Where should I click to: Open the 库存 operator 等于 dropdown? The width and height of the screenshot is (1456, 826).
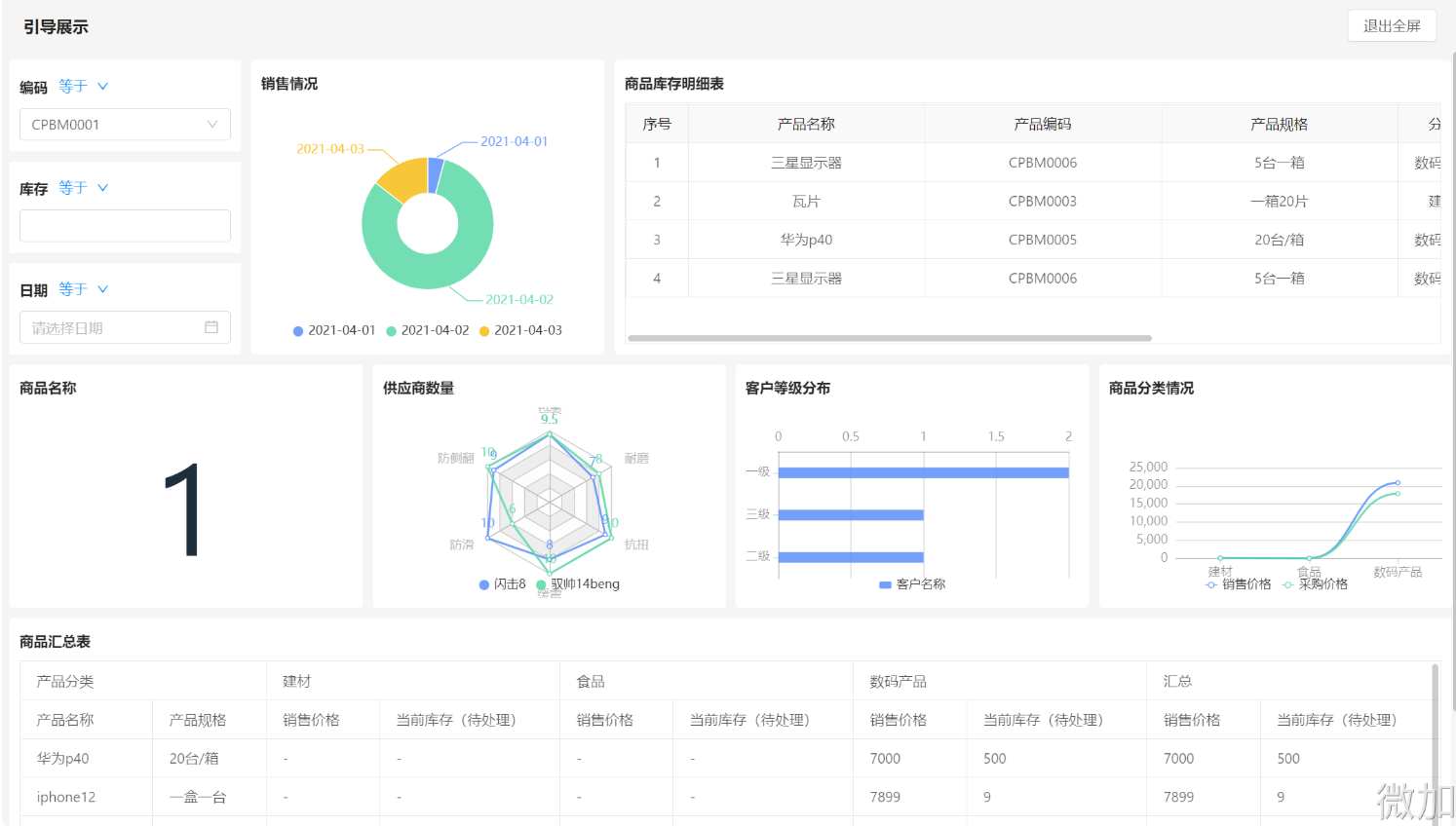[83, 188]
